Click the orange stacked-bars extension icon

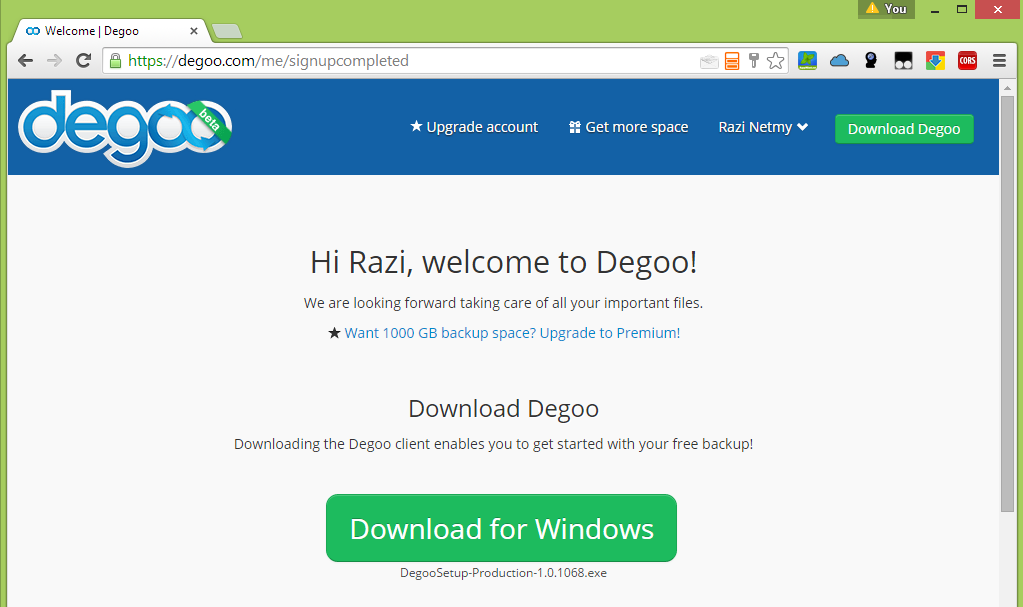732,61
